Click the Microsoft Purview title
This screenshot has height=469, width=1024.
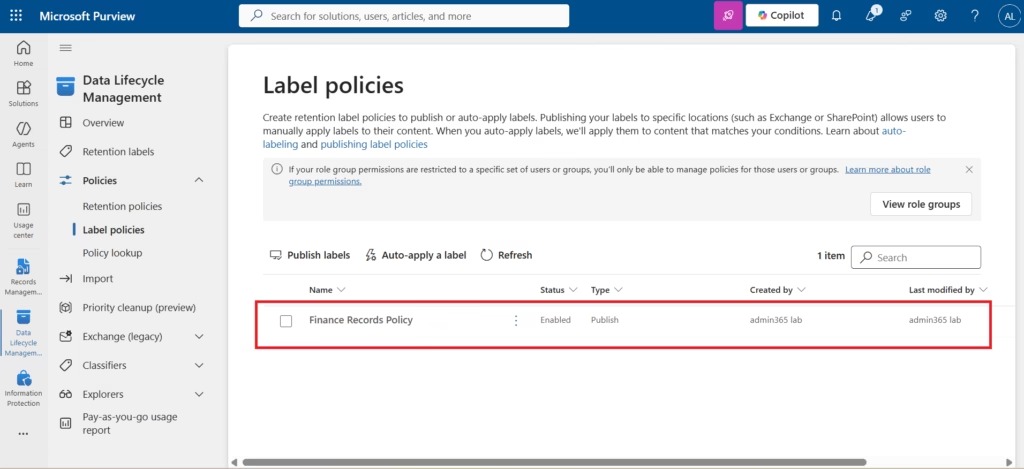pos(87,16)
